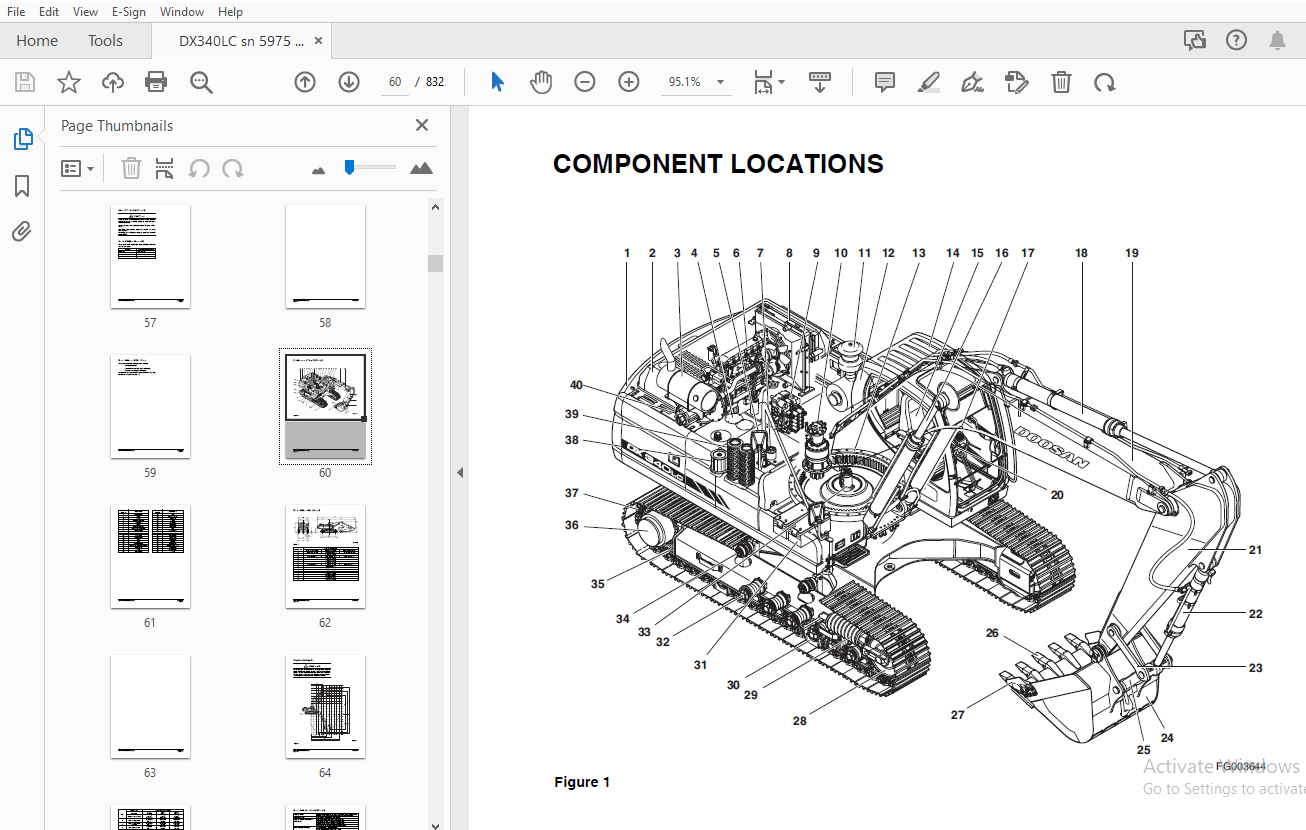Open Attachments paperclip panel
This screenshot has height=830, width=1306.
point(22,232)
